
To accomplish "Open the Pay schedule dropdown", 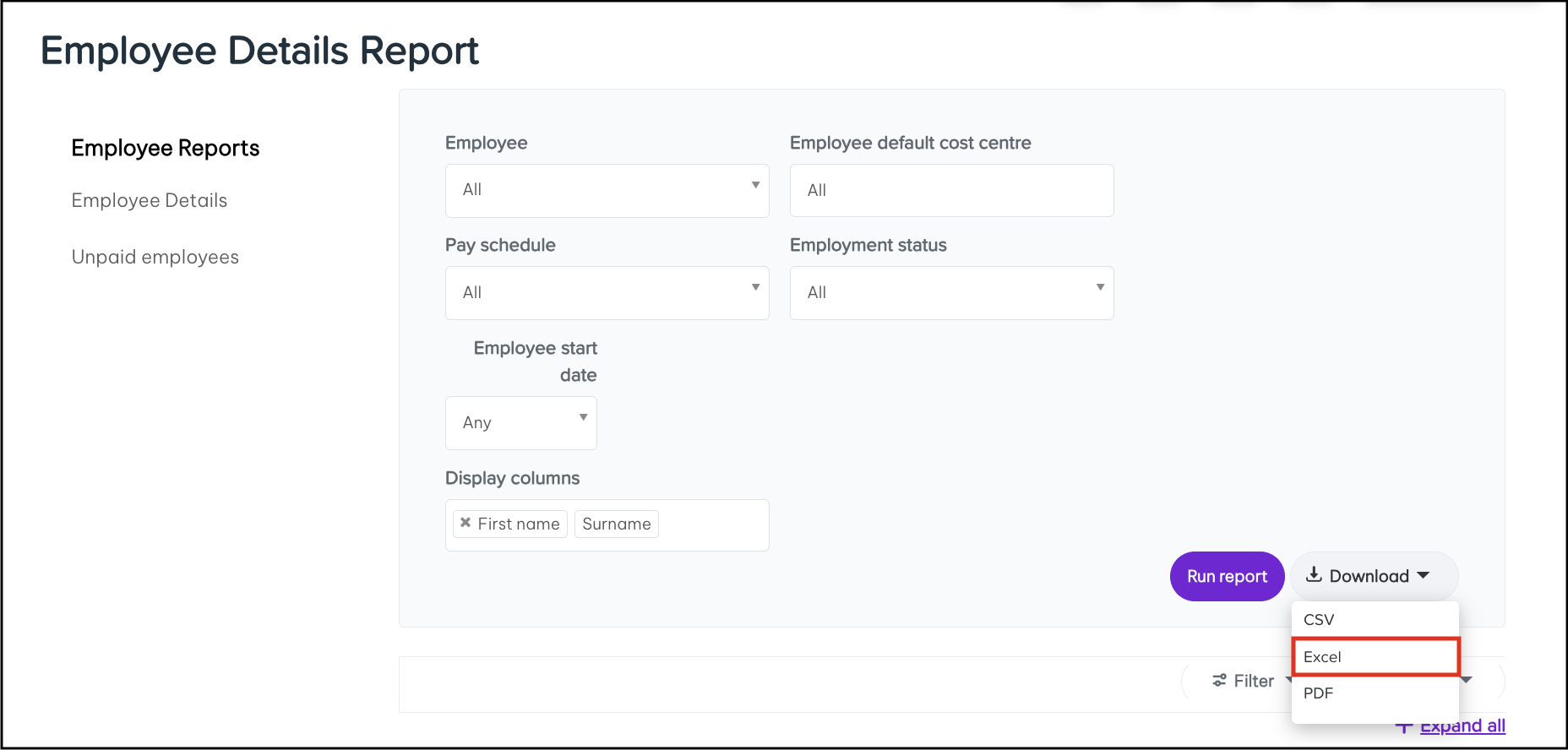I will pos(607,292).
